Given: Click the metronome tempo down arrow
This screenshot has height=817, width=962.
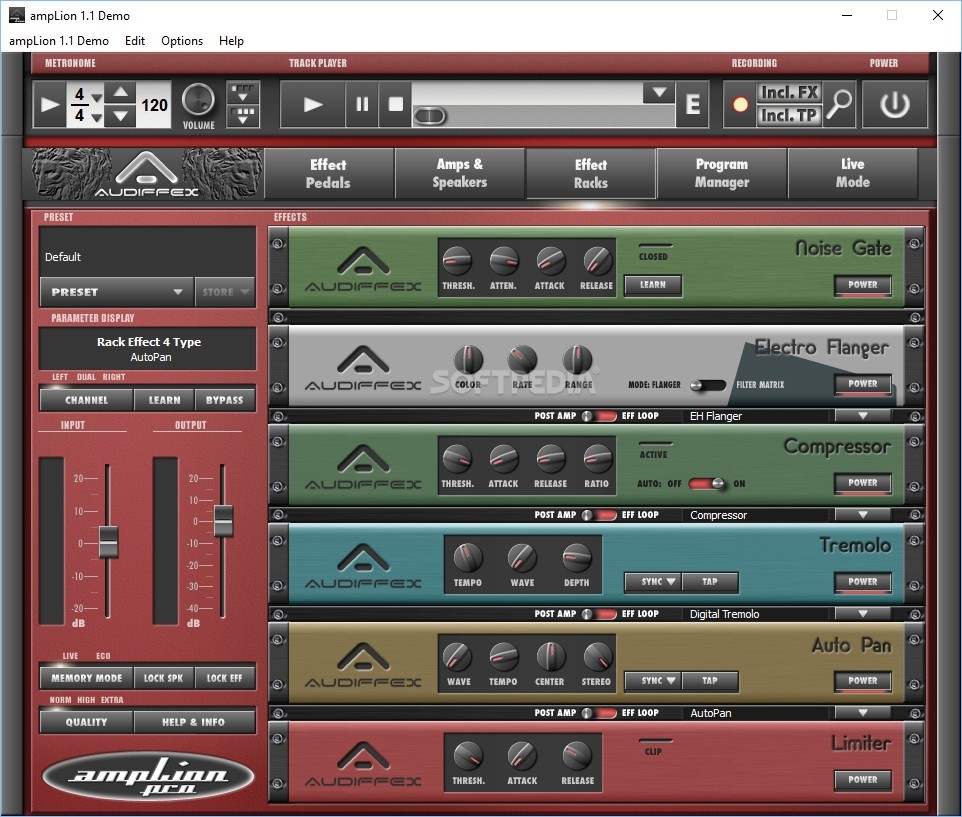Looking at the screenshot, I should (121, 115).
